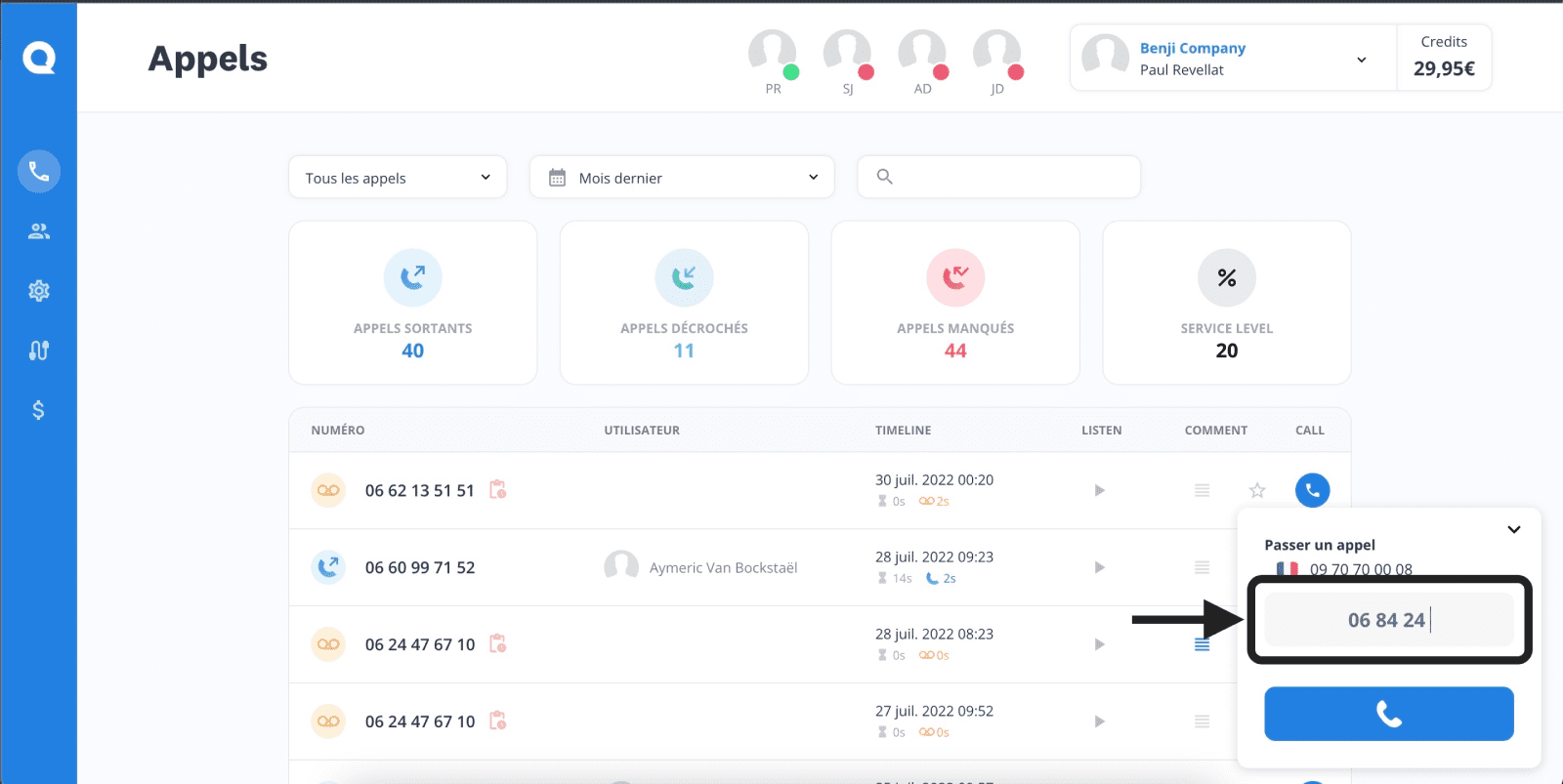Expand the 'Tous les appels' filter dropdown
The image size is (1563, 784).
click(x=398, y=178)
